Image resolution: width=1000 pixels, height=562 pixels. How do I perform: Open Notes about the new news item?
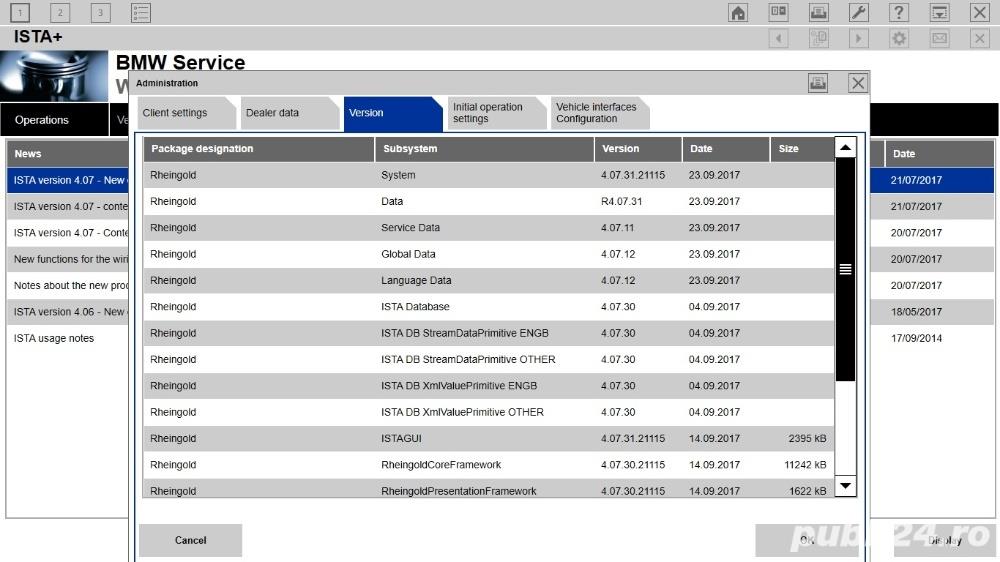click(x=69, y=285)
